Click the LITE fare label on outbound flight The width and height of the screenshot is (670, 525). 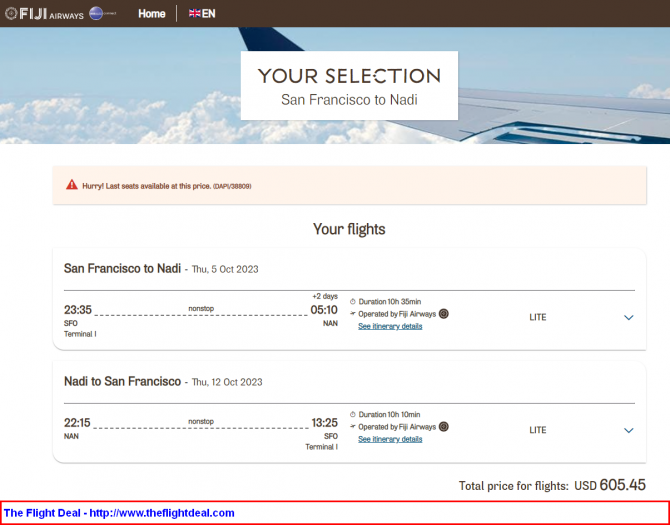(x=538, y=317)
